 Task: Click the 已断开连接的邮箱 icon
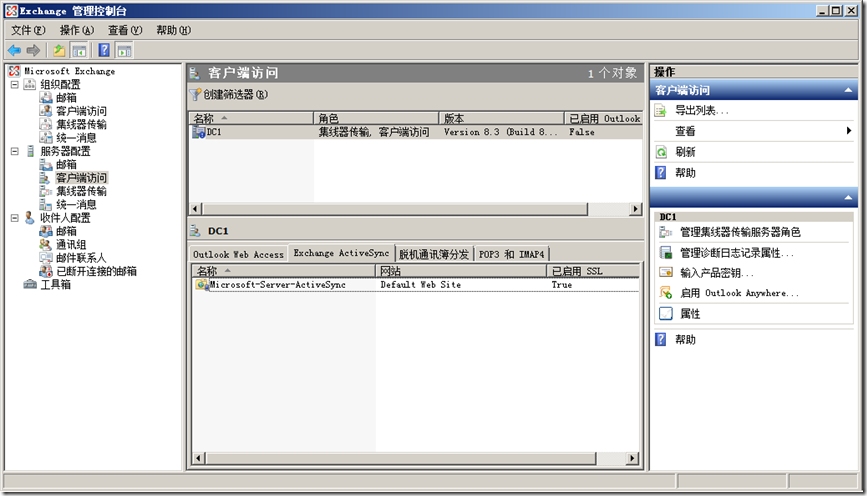click(x=46, y=272)
